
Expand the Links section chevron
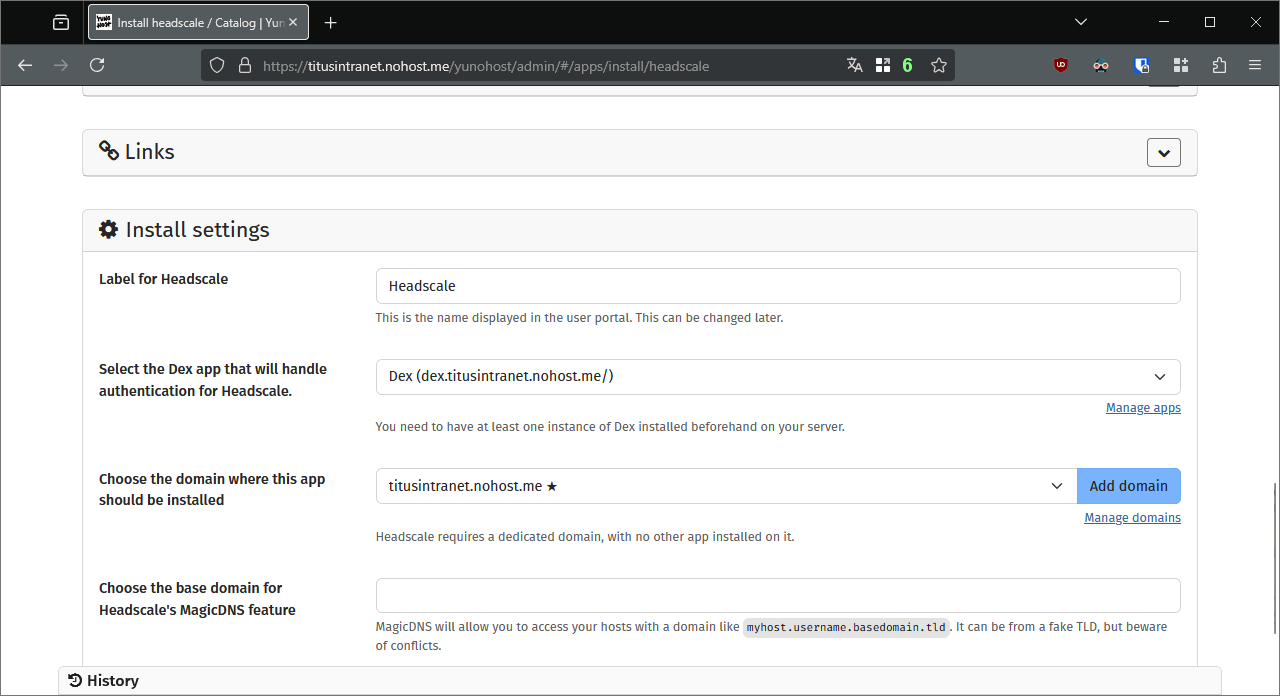click(1163, 153)
